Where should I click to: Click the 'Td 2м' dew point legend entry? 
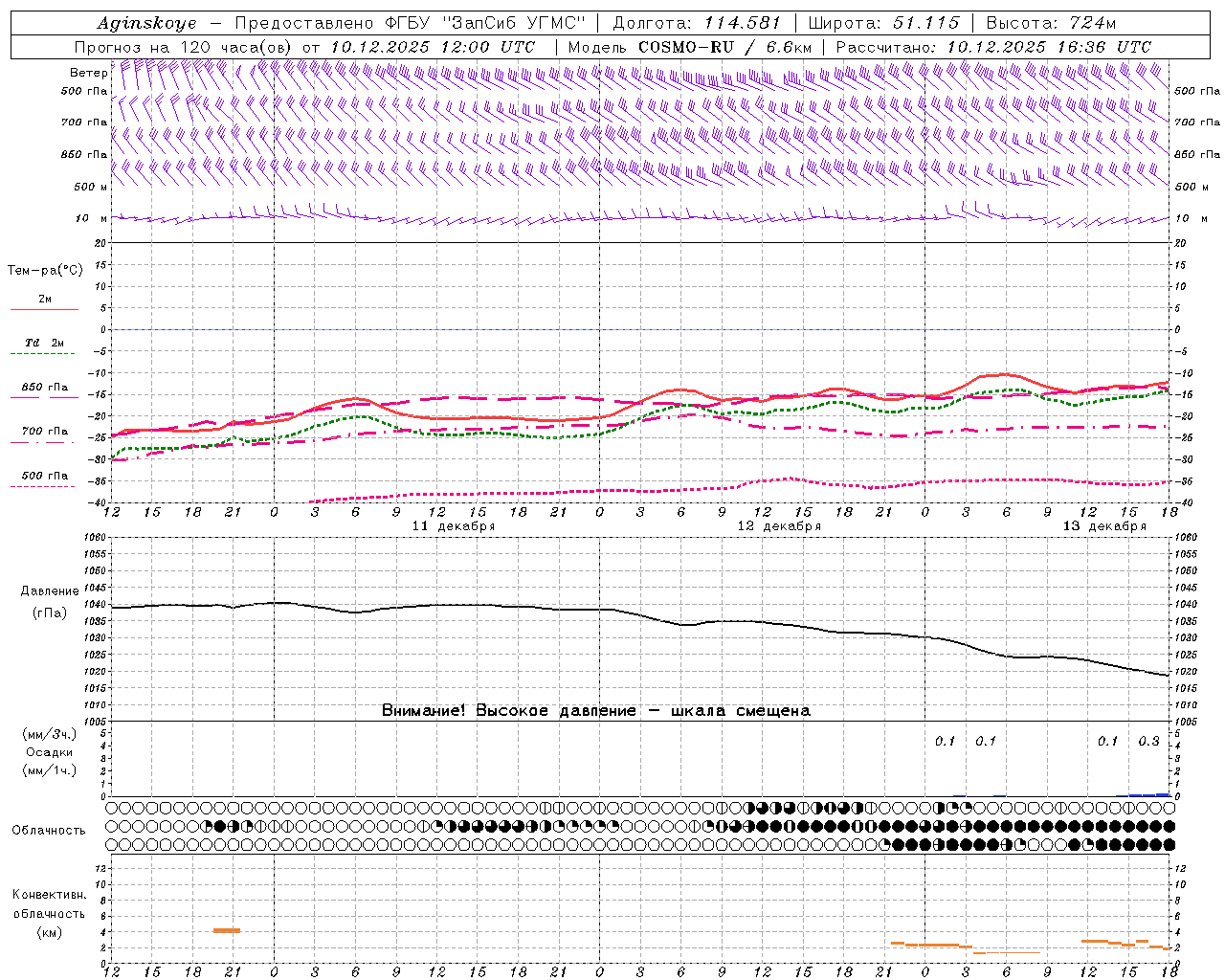click(x=45, y=343)
